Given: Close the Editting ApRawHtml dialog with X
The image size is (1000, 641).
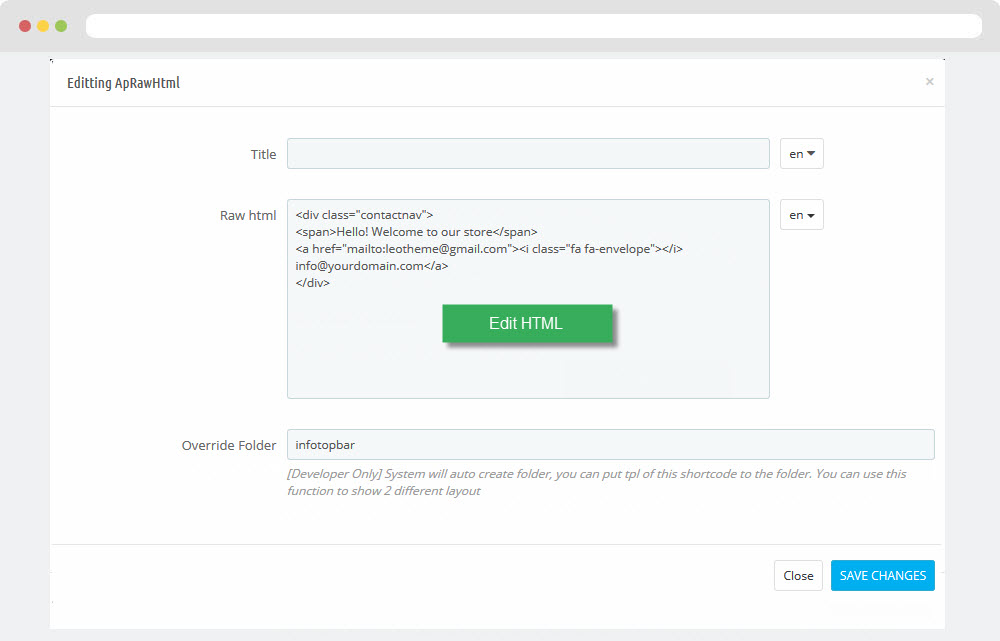Looking at the screenshot, I should (929, 82).
